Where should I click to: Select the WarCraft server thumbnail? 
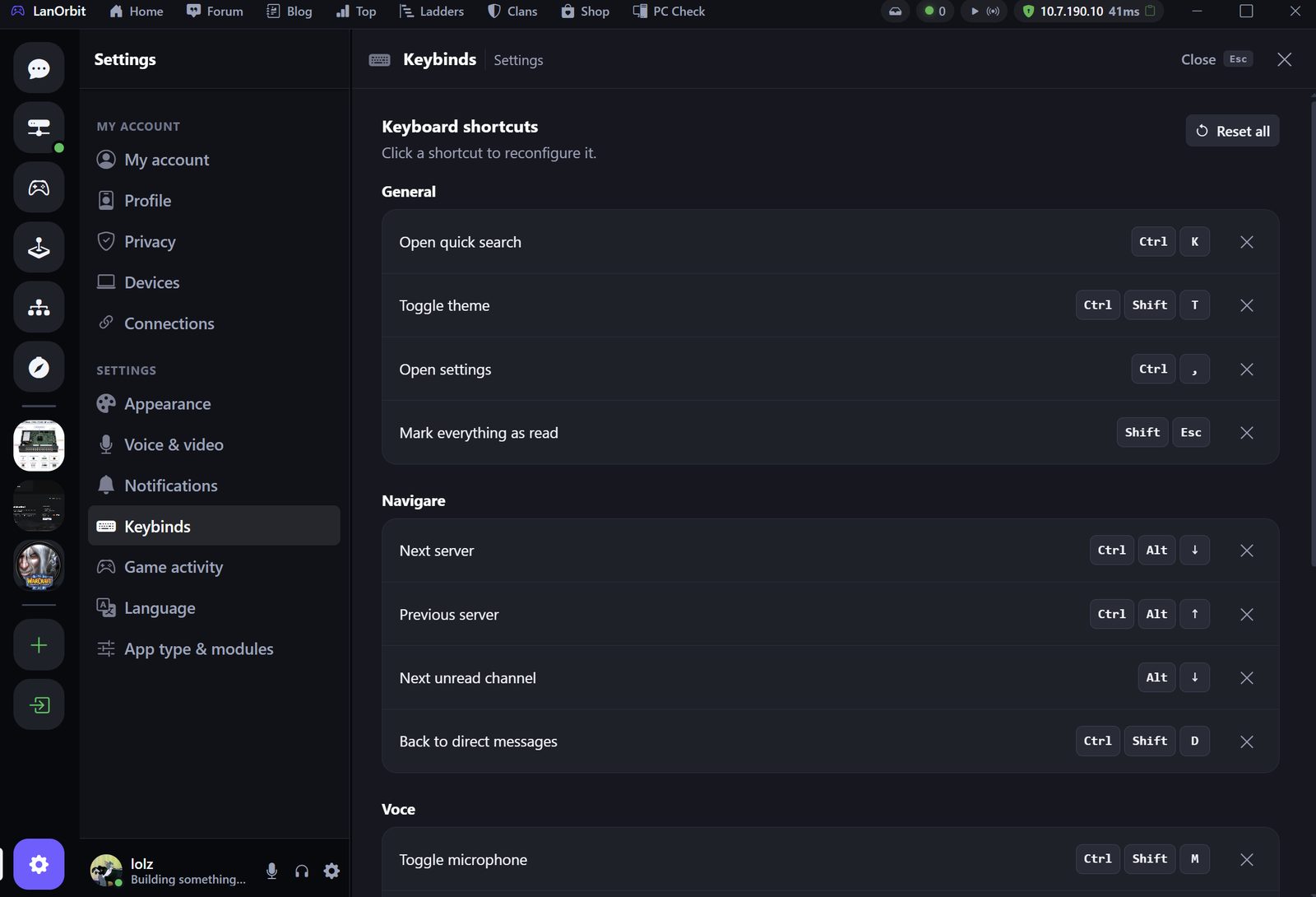tap(39, 566)
